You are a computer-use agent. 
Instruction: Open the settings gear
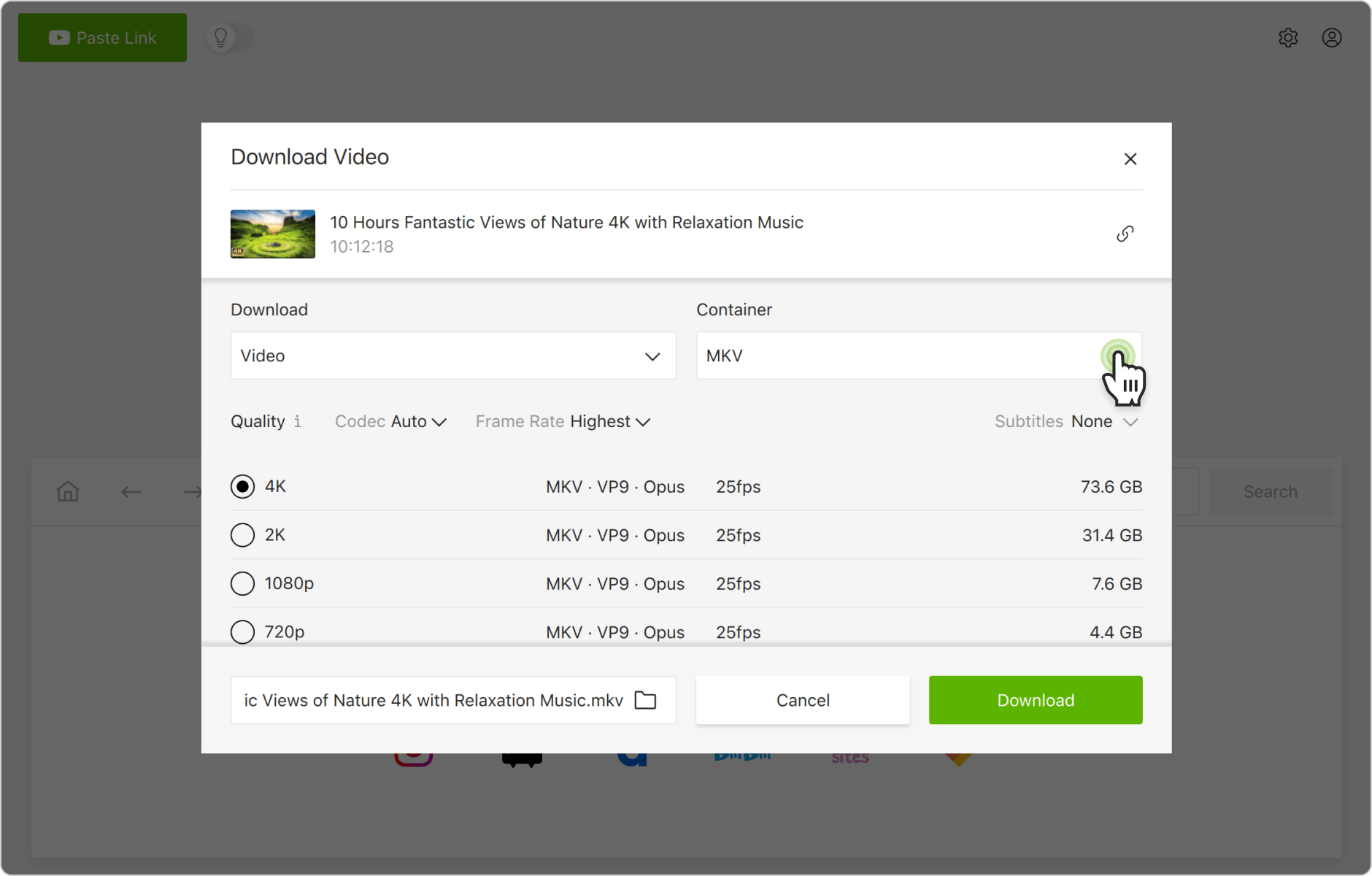pyautogui.click(x=1289, y=37)
